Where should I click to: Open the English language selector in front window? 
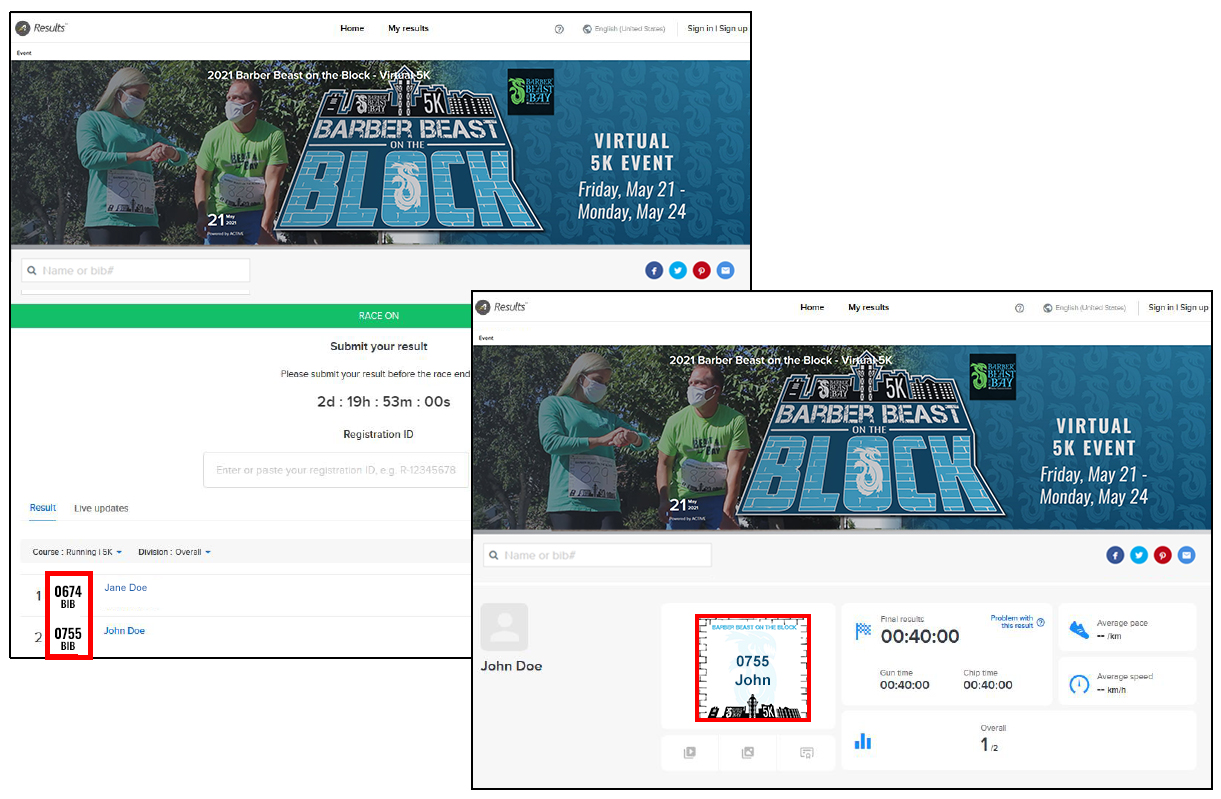1084,308
